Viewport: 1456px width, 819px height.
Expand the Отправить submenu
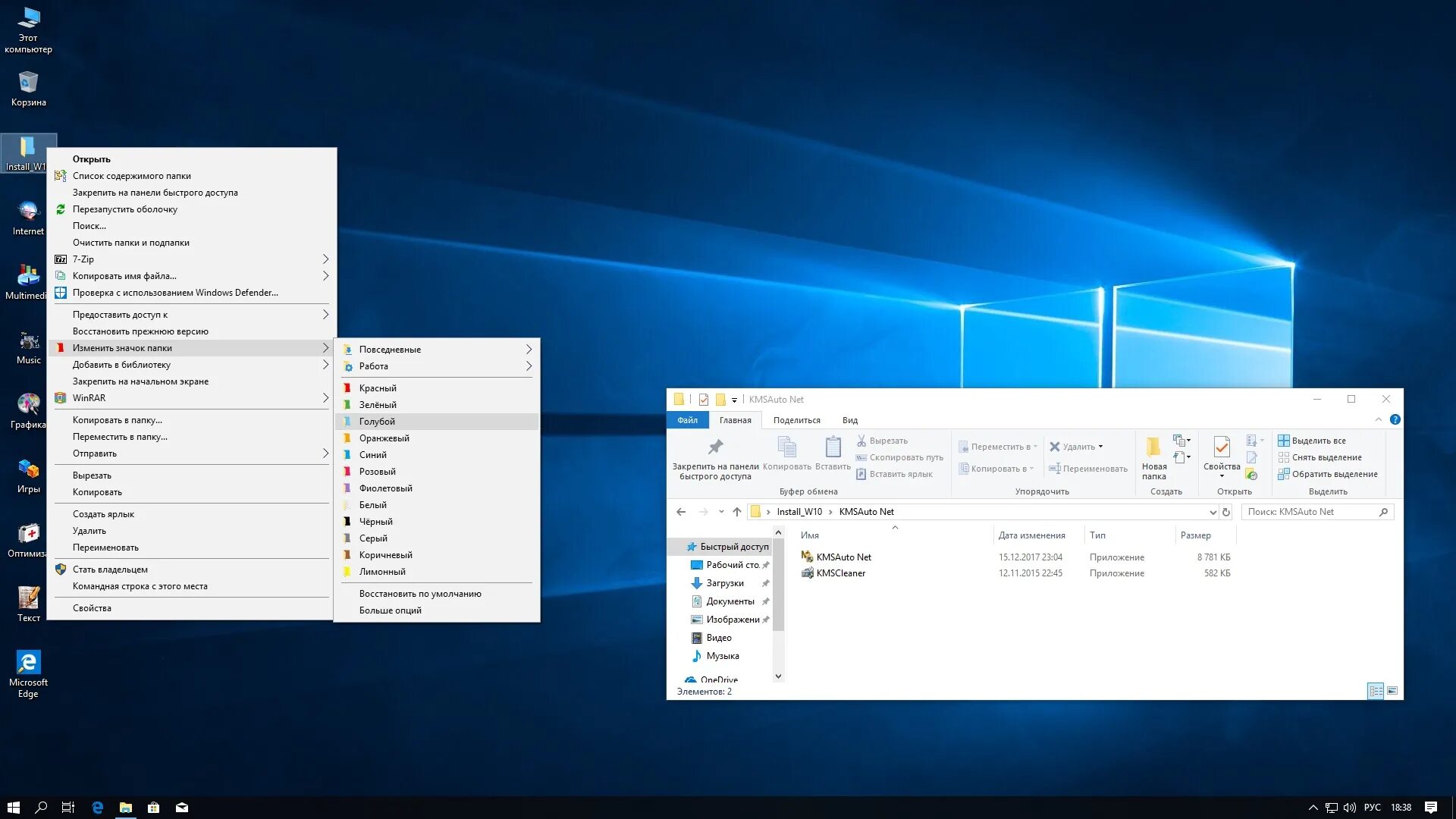(x=192, y=453)
